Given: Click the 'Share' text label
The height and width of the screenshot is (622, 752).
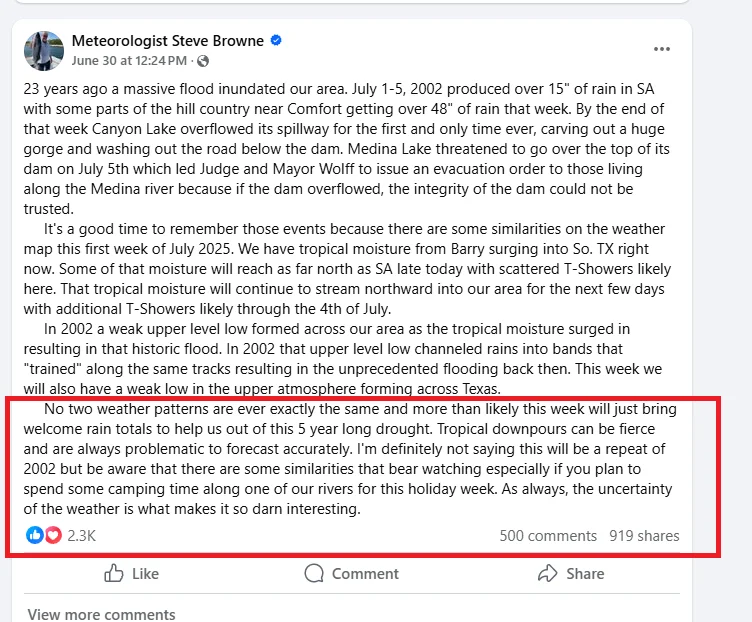Looking at the screenshot, I should pyautogui.click(x=585, y=573).
